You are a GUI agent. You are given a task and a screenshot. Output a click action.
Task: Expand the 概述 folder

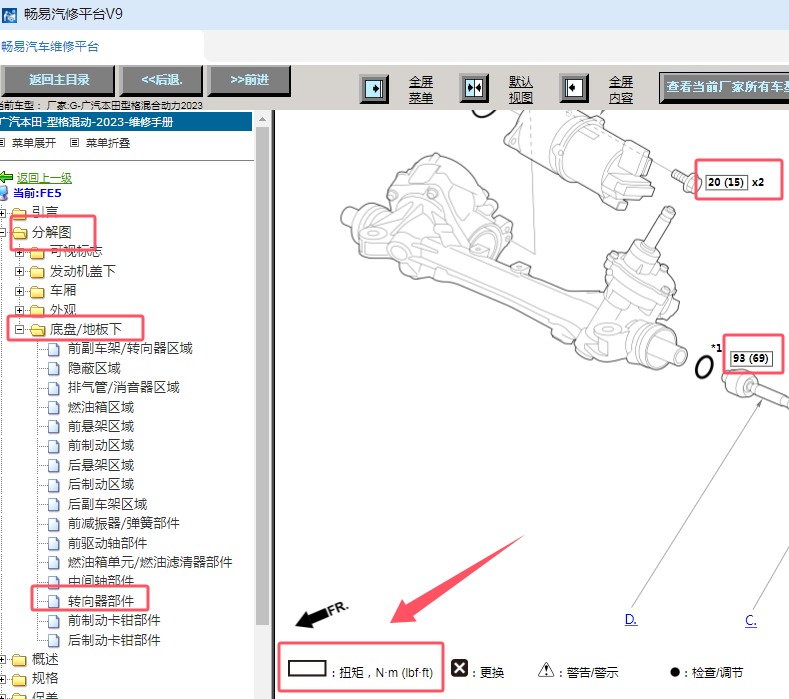3,659
